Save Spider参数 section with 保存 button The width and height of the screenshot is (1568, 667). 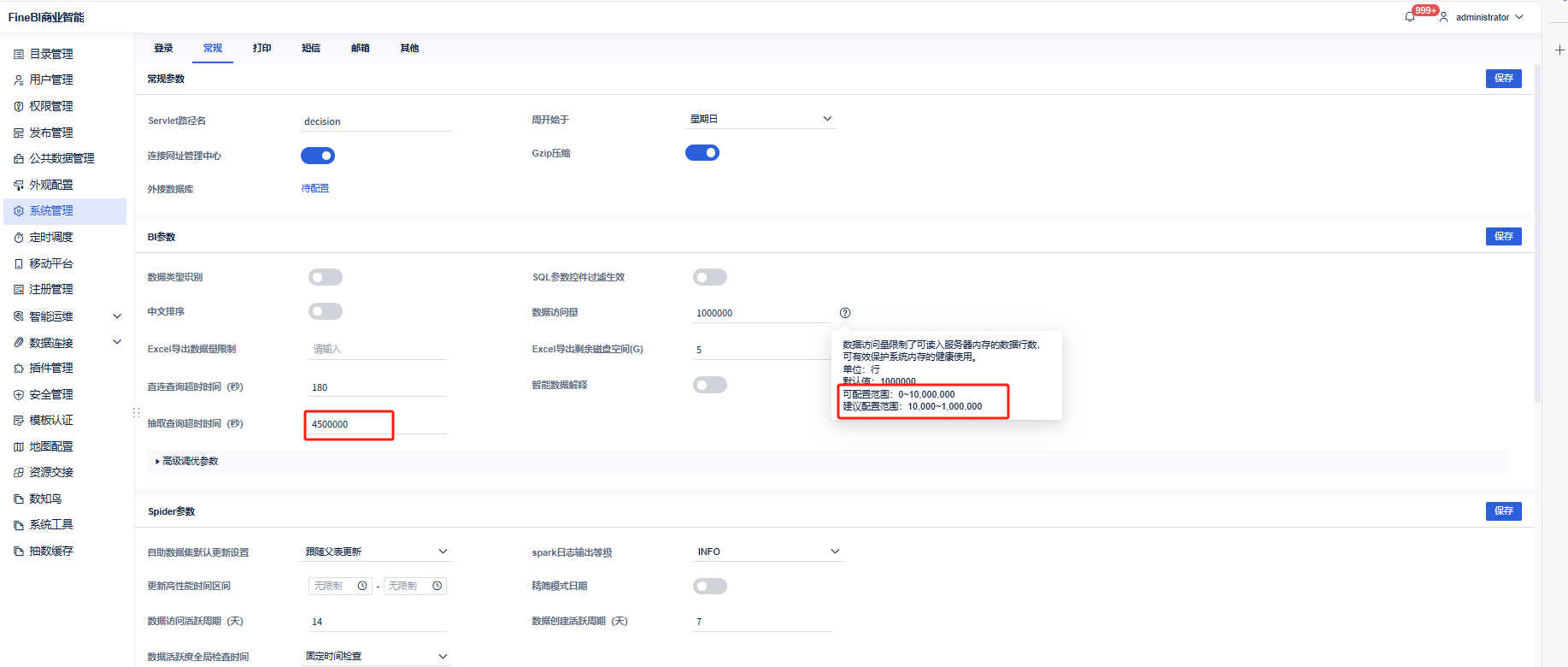point(1504,511)
